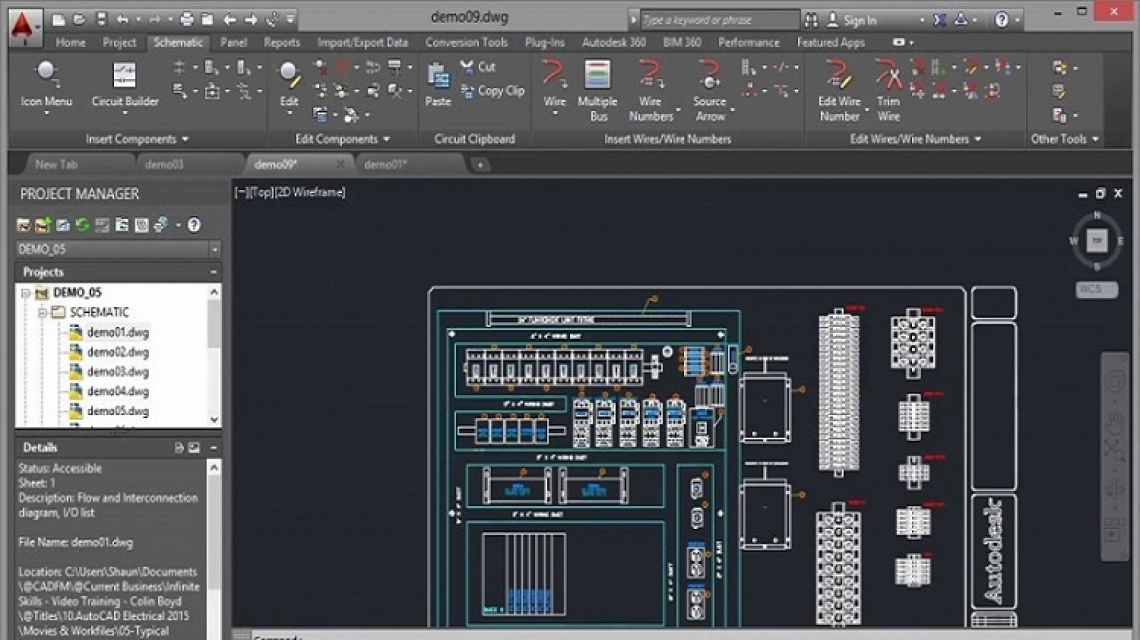This screenshot has width=1140, height=640.
Task: Collapse the DEMO_05 project tree node
Action: (x=25, y=293)
